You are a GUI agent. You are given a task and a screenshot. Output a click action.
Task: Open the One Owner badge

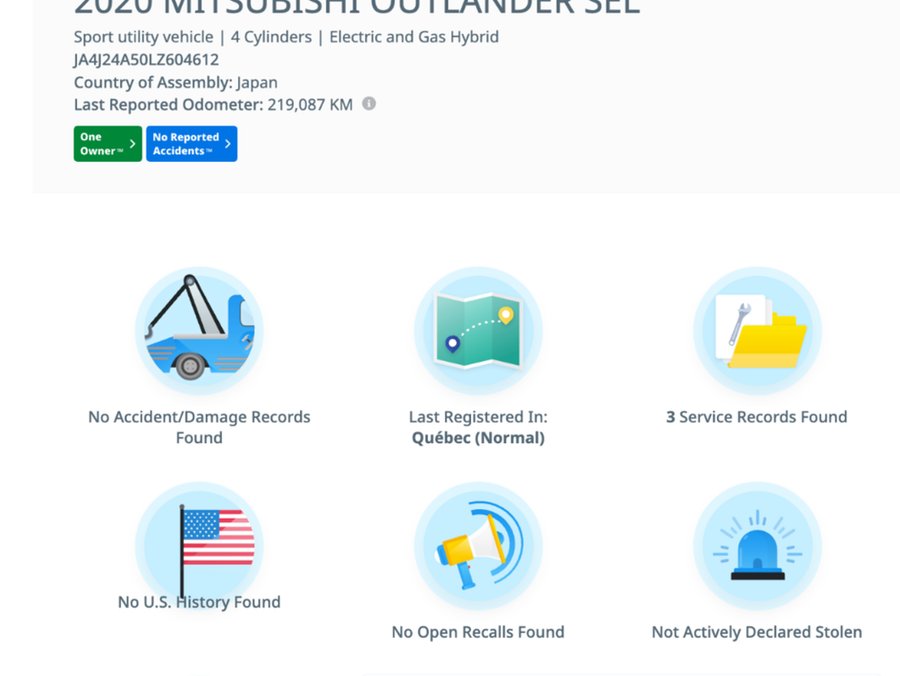click(x=107, y=143)
